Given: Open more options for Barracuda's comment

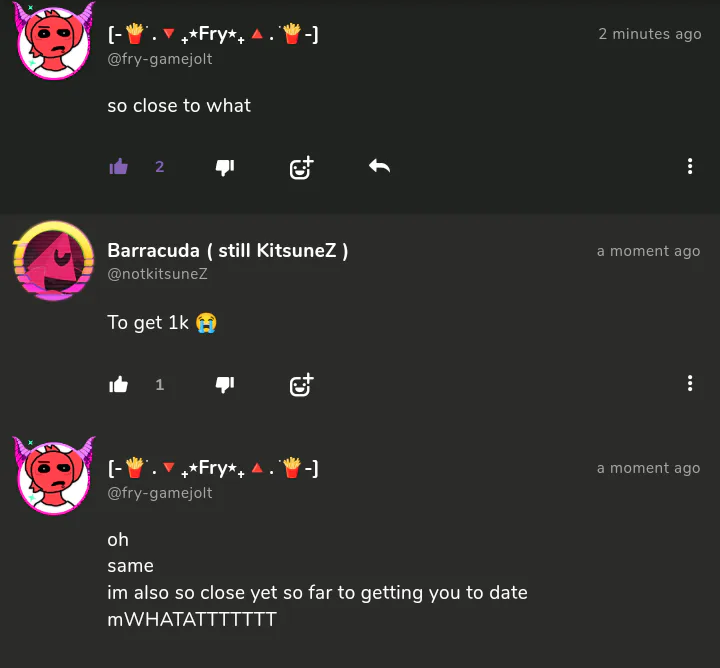Looking at the screenshot, I should pos(690,383).
